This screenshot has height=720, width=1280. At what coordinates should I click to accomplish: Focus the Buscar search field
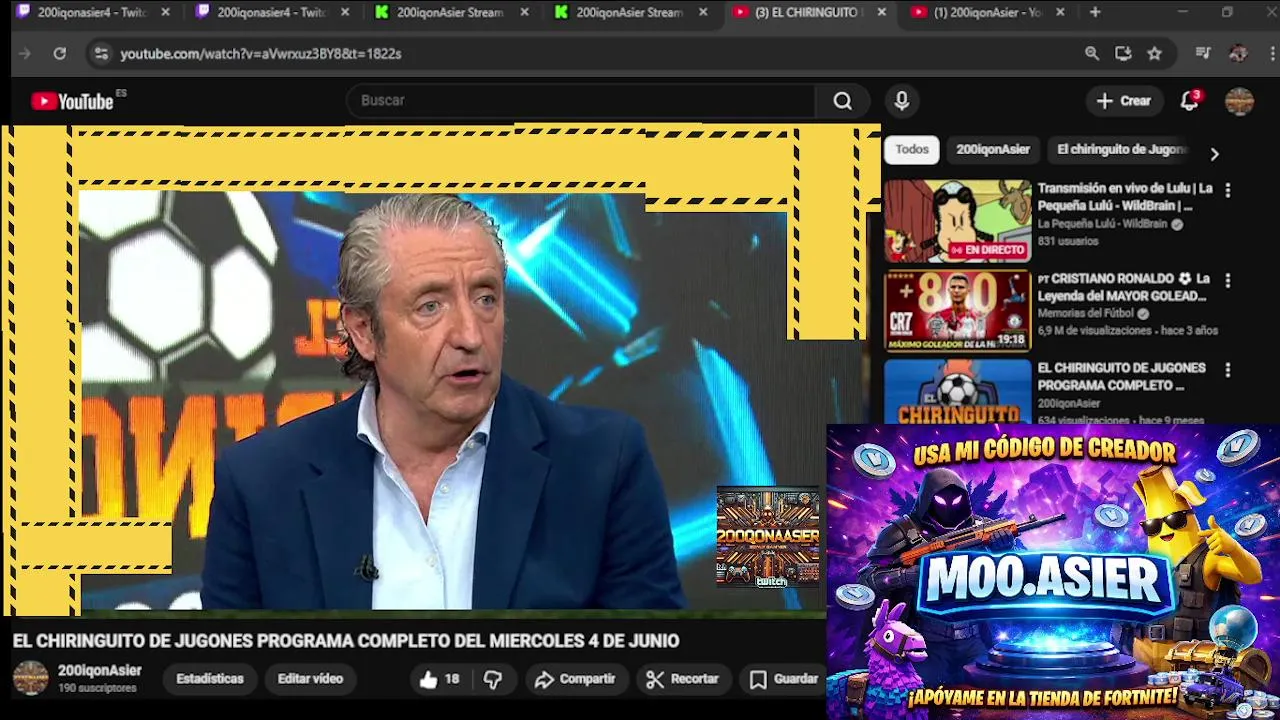[580, 101]
